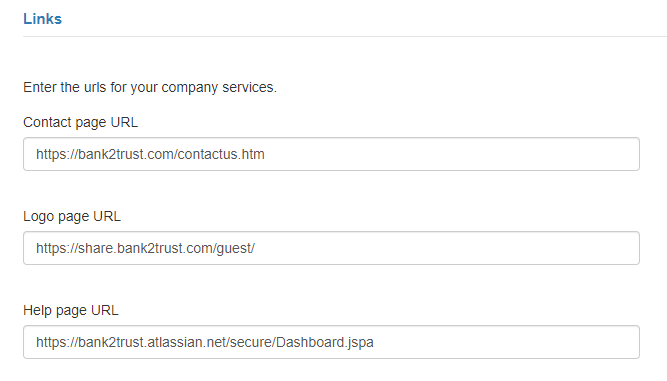Click blank space inside the Help URL box

(506, 342)
